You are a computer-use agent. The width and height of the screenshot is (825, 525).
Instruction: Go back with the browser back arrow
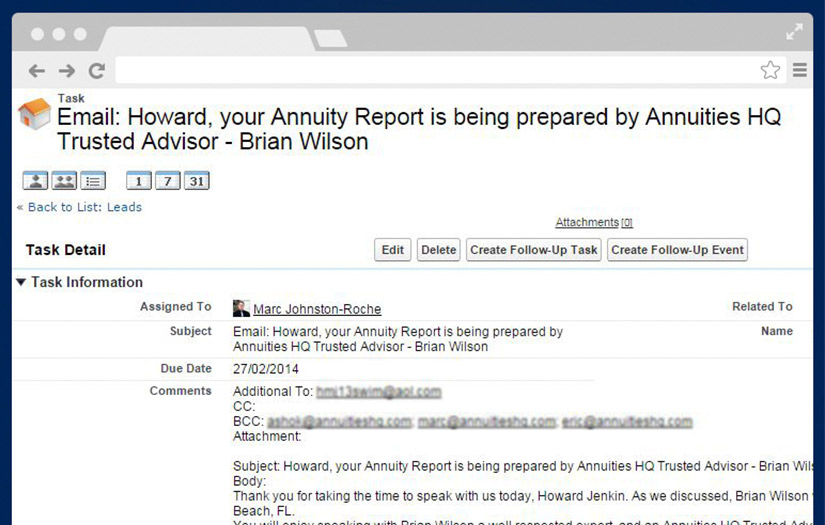[x=37, y=70]
